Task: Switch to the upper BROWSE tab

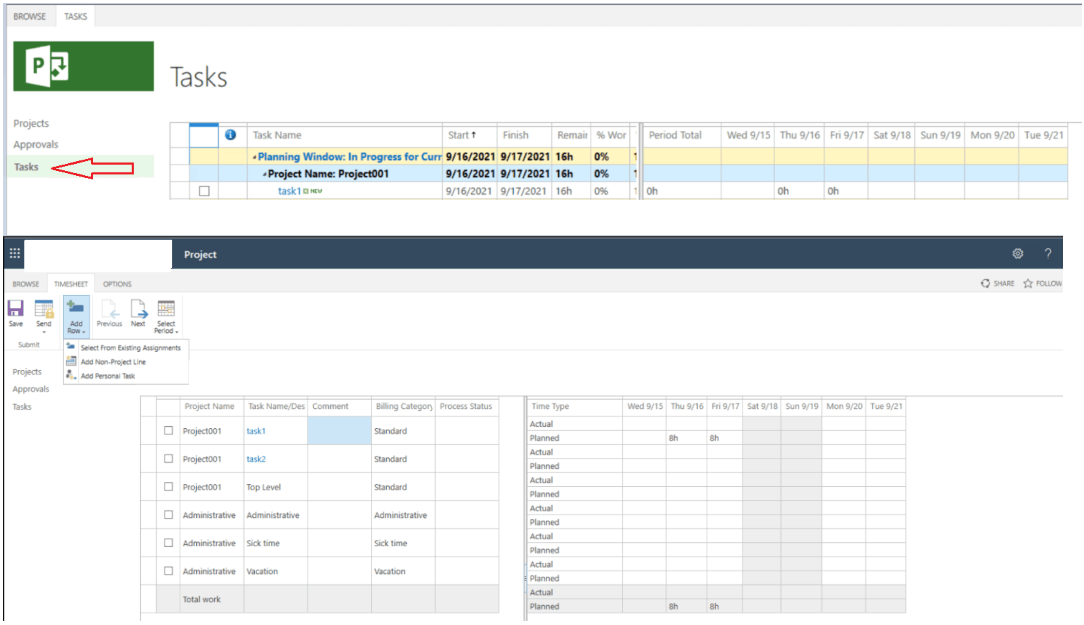Action: [30, 16]
